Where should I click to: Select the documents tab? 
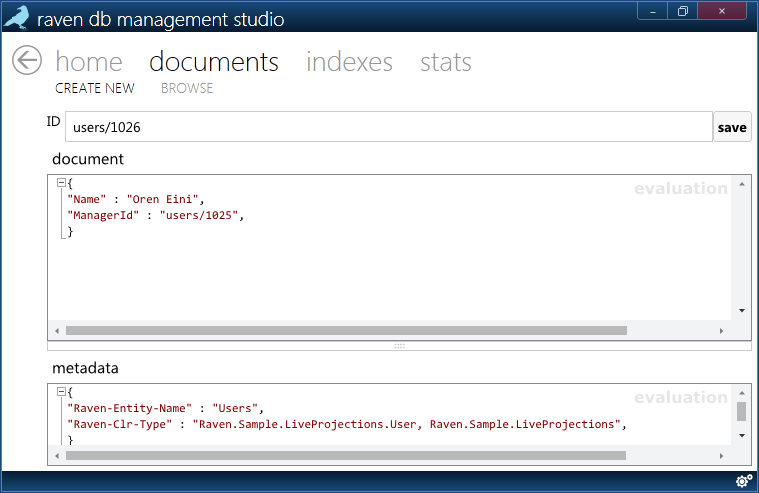[x=214, y=62]
